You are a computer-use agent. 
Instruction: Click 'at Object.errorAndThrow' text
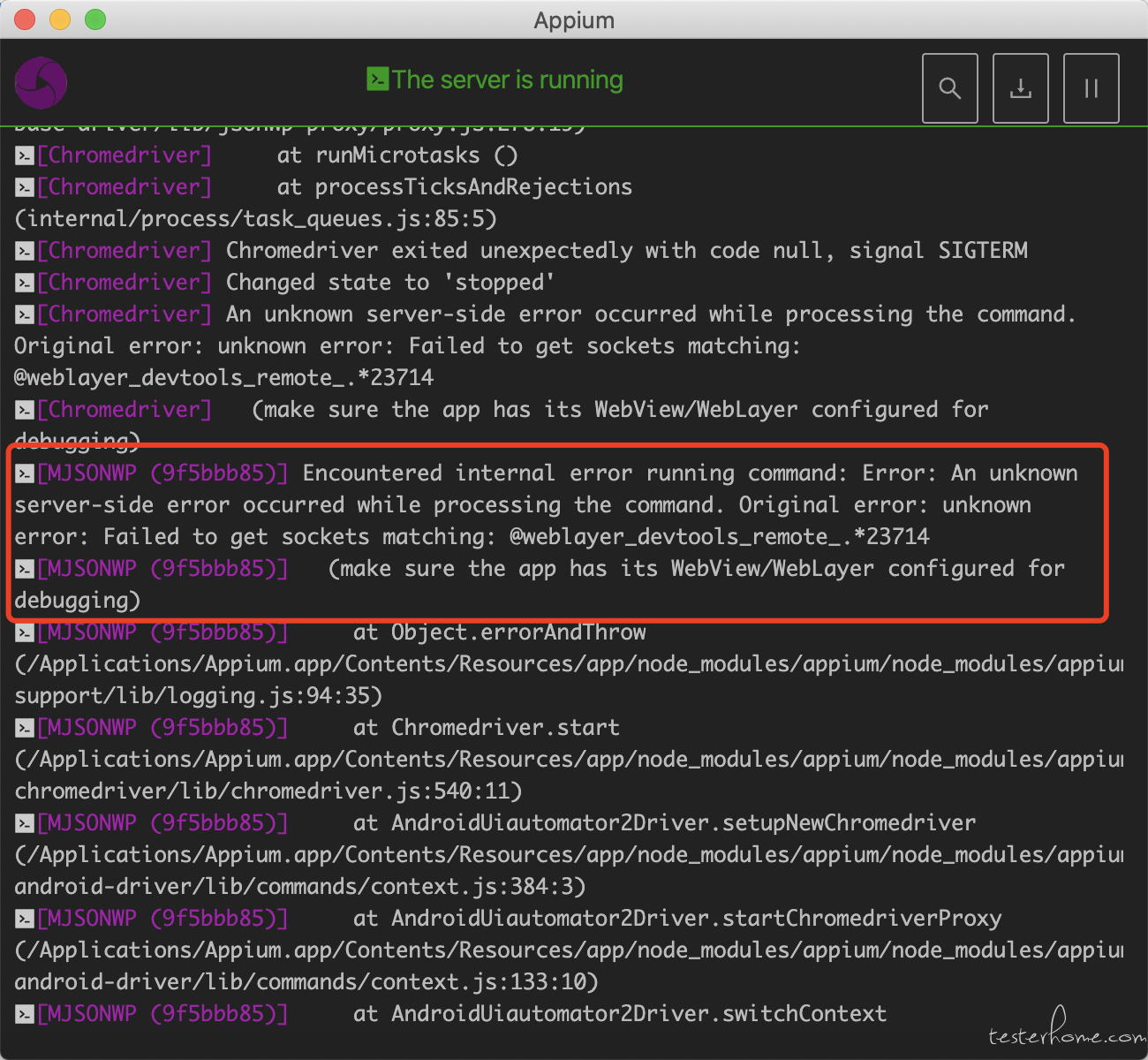coord(500,632)
